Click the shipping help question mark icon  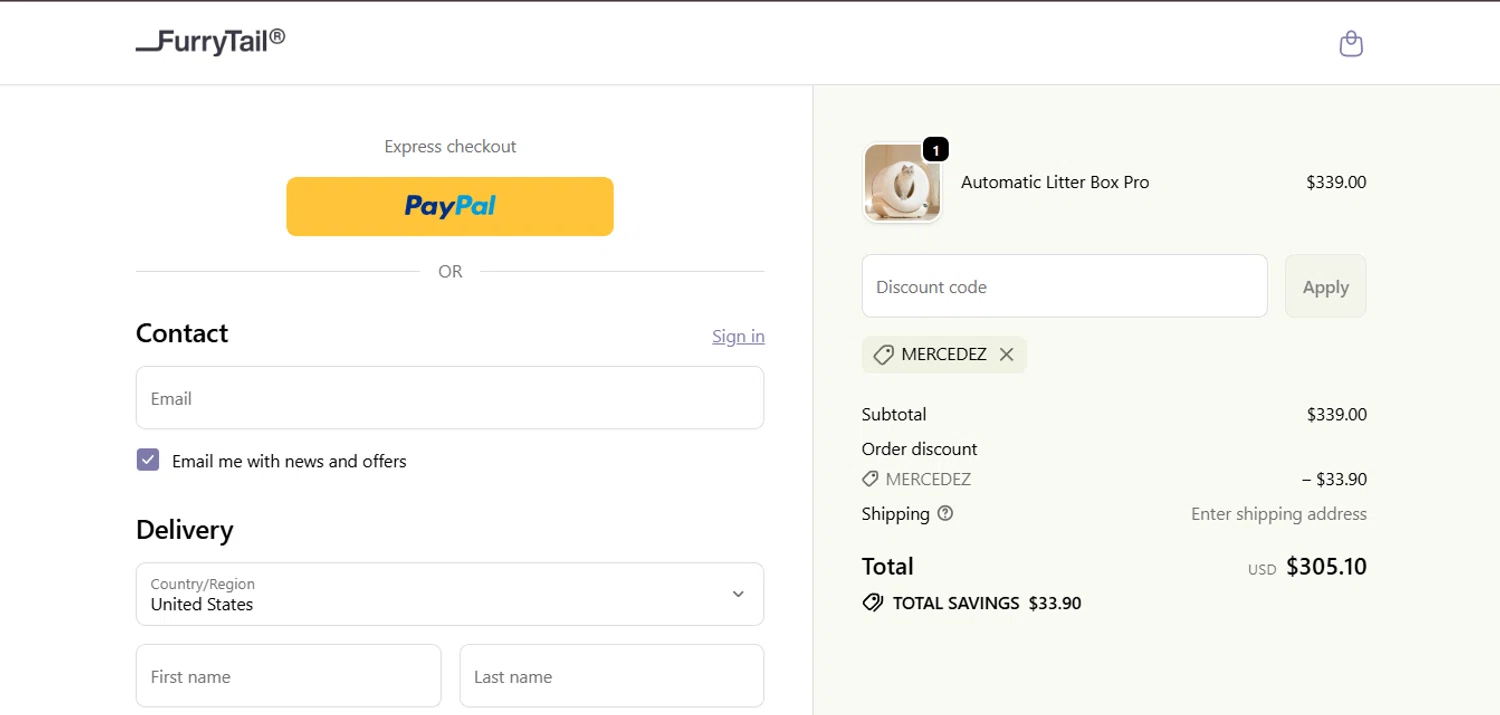(945, 513)
